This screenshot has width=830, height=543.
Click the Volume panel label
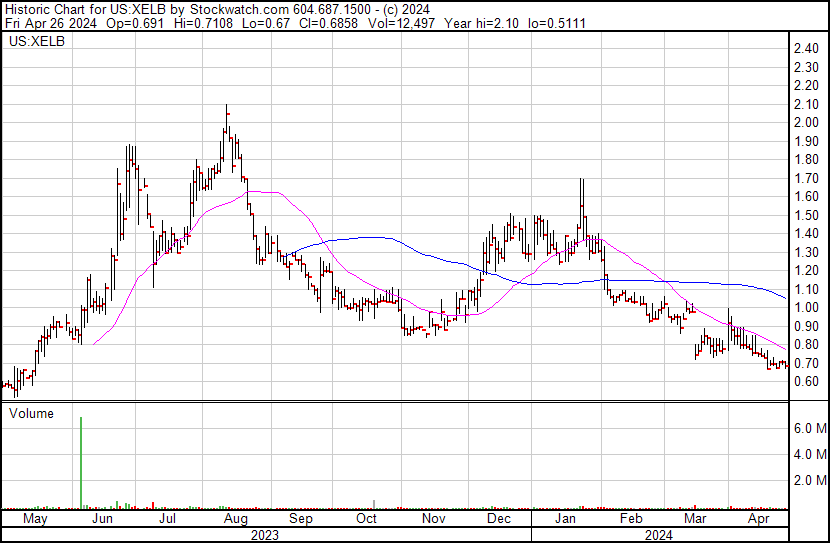click(31, 413)
